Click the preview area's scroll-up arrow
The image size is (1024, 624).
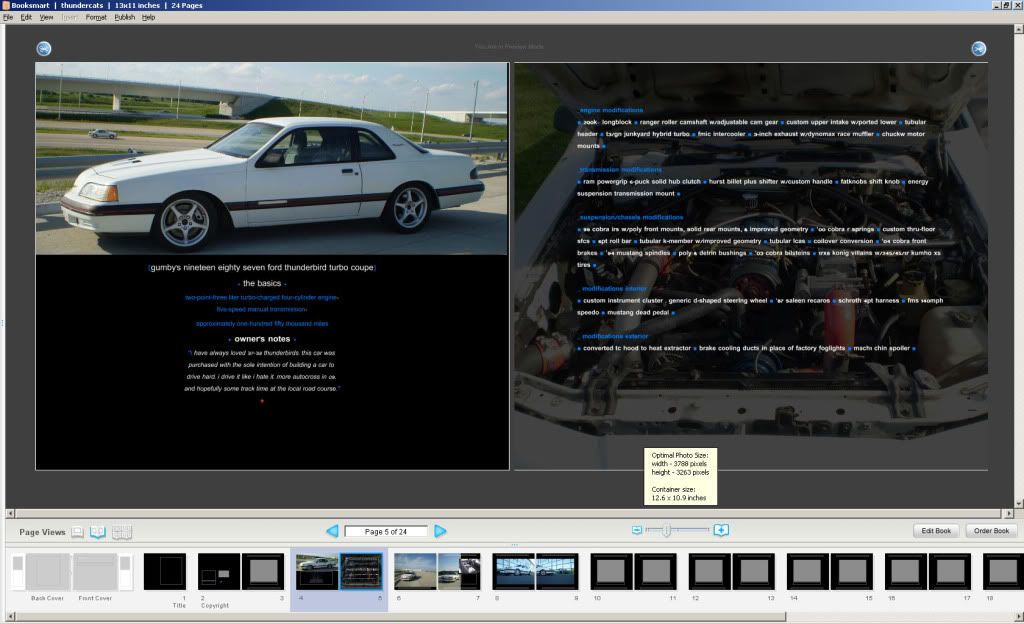pyautogui.click(x=1019, y=29)
